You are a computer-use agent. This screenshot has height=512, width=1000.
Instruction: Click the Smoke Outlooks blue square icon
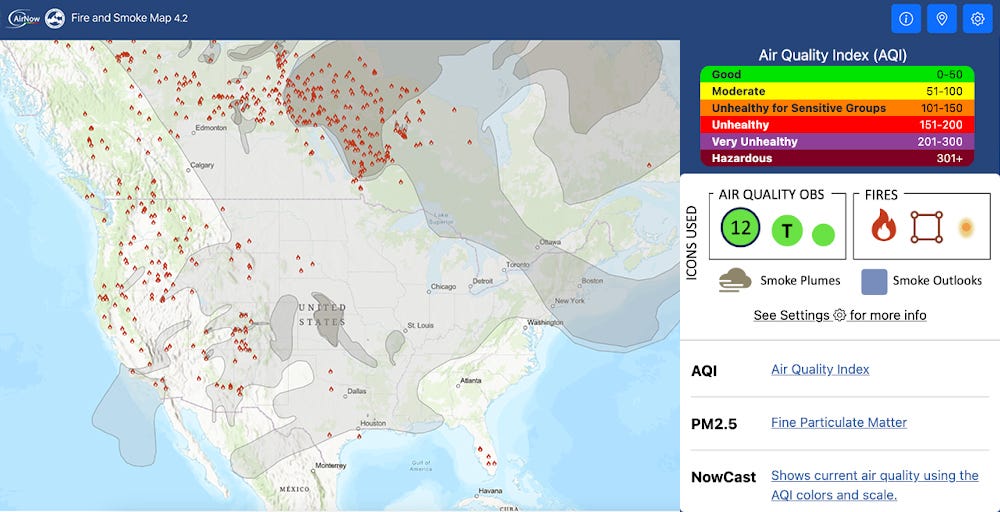(874, 282)
